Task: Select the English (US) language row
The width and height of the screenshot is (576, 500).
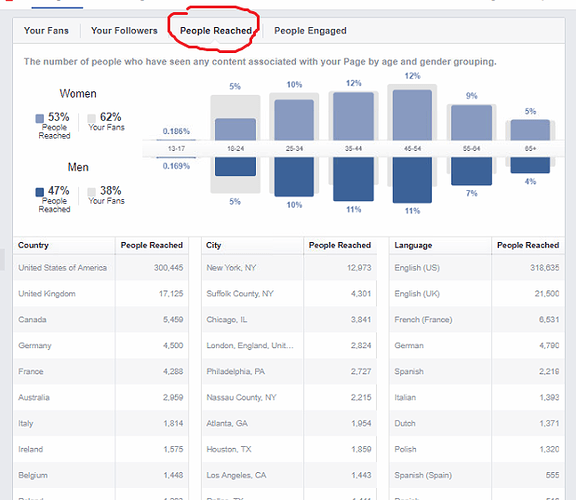Action: 477,268
